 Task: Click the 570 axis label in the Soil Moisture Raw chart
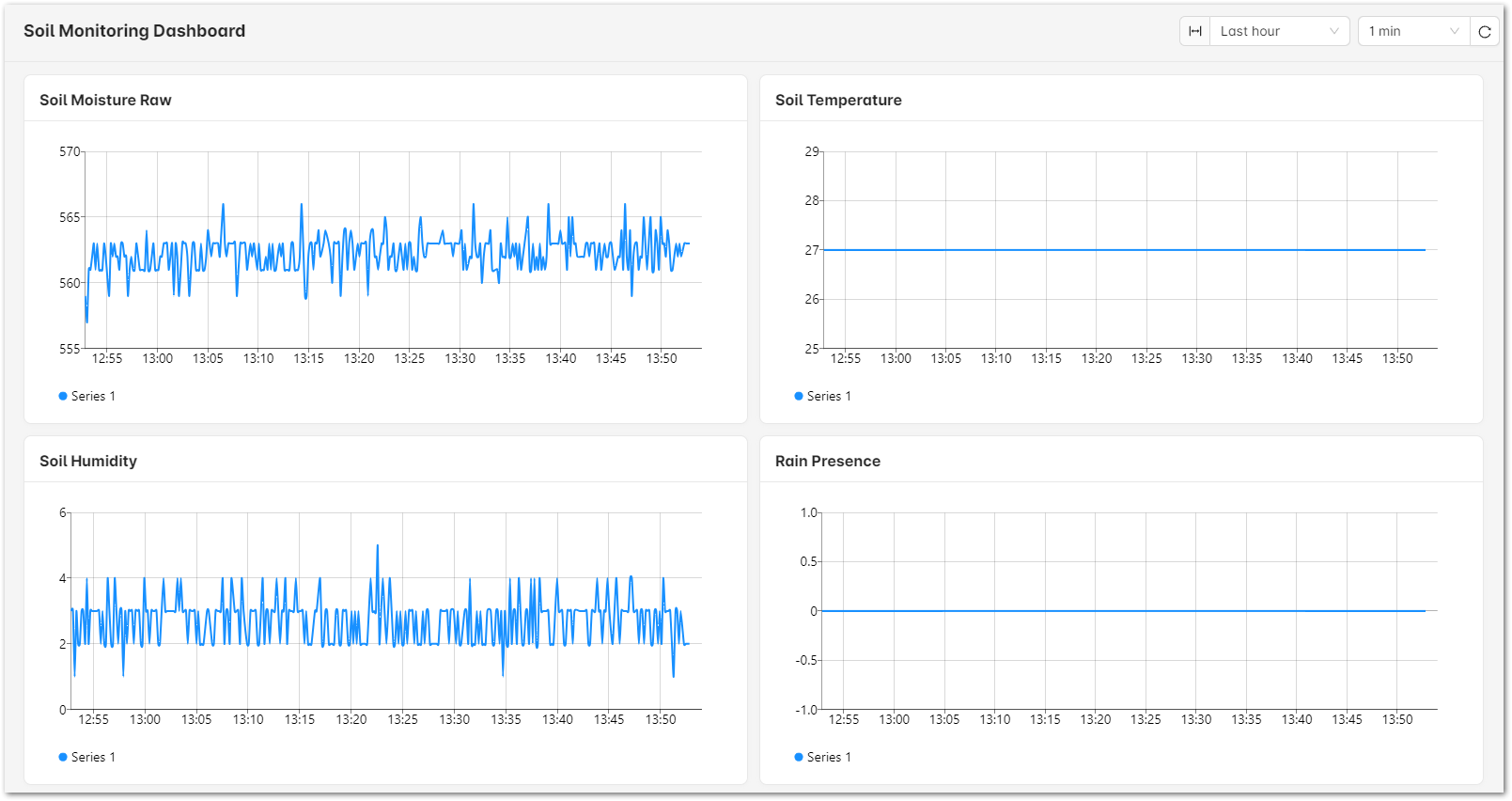(70, 151)
